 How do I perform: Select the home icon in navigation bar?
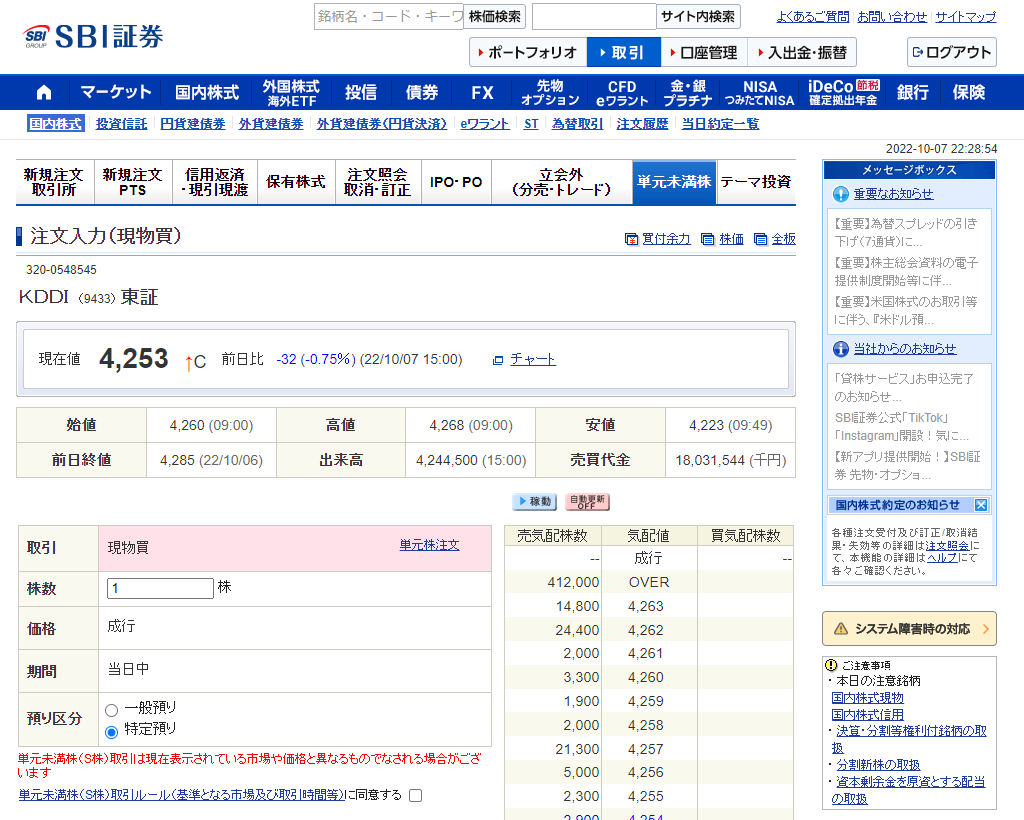tap(42, 91)
